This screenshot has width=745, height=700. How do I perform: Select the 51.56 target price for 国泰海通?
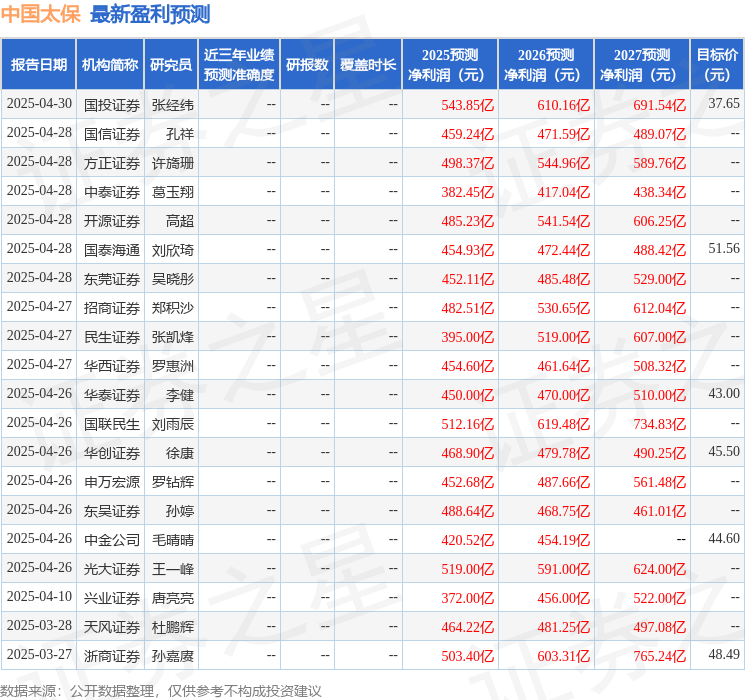tap(724, 249)
